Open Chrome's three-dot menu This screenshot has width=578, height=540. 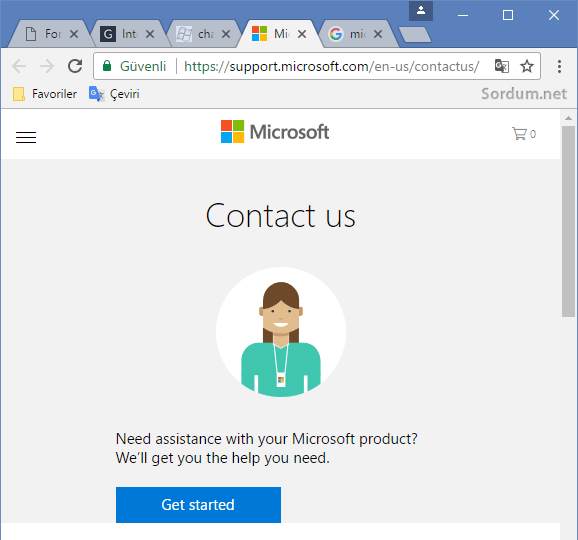559,66
